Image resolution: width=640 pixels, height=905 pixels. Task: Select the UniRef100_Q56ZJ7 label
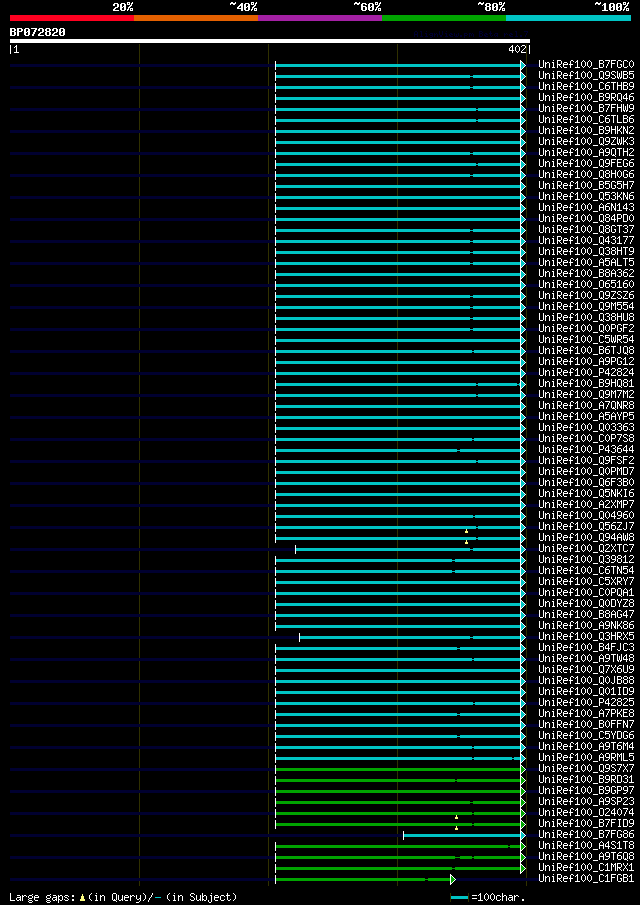(x=586, y=526)
